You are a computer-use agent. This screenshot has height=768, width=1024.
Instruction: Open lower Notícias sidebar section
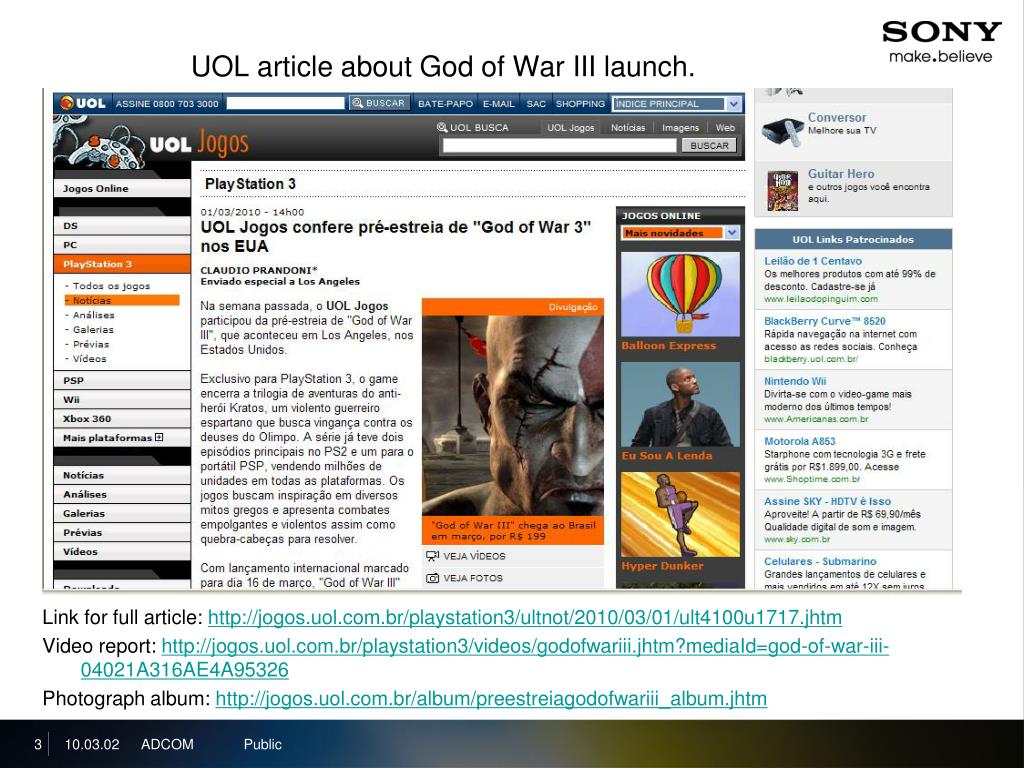(x=122, y=475)
